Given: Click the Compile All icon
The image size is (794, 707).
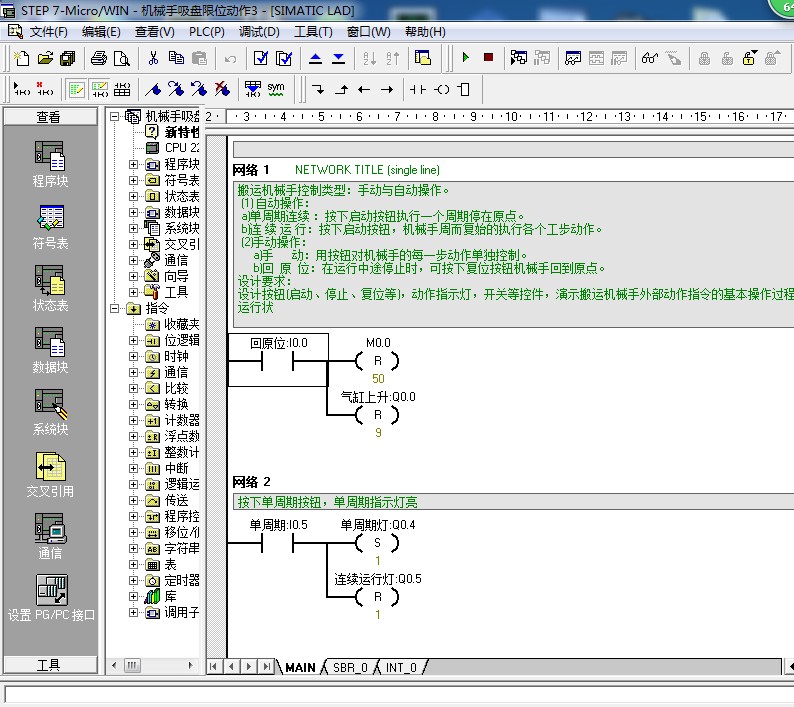Looking at the screenshot, I should point(284,58).
